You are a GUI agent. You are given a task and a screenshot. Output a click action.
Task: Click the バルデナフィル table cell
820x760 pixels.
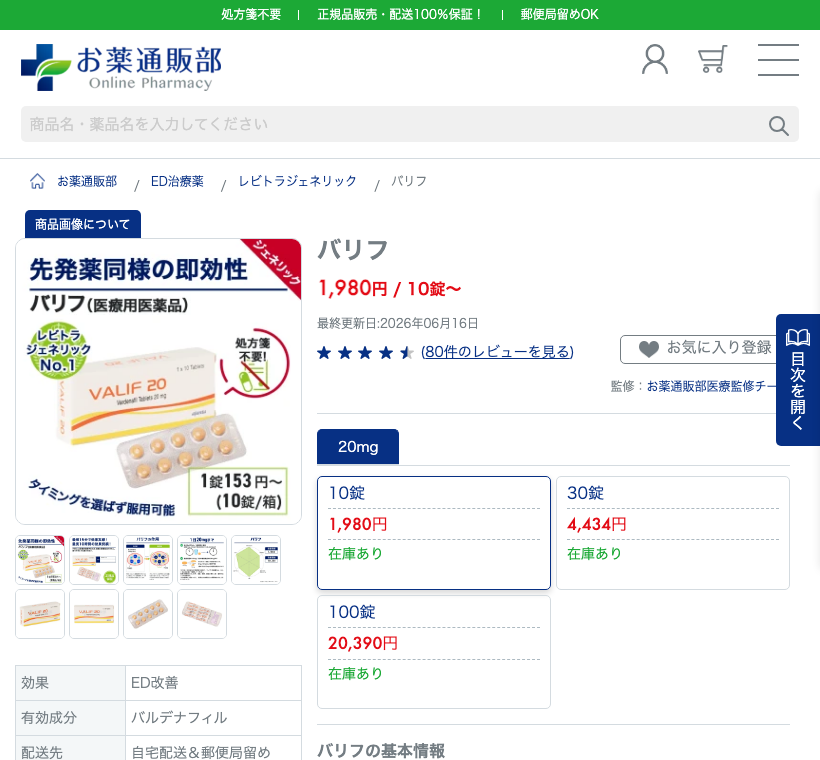(x=213, y=718)
